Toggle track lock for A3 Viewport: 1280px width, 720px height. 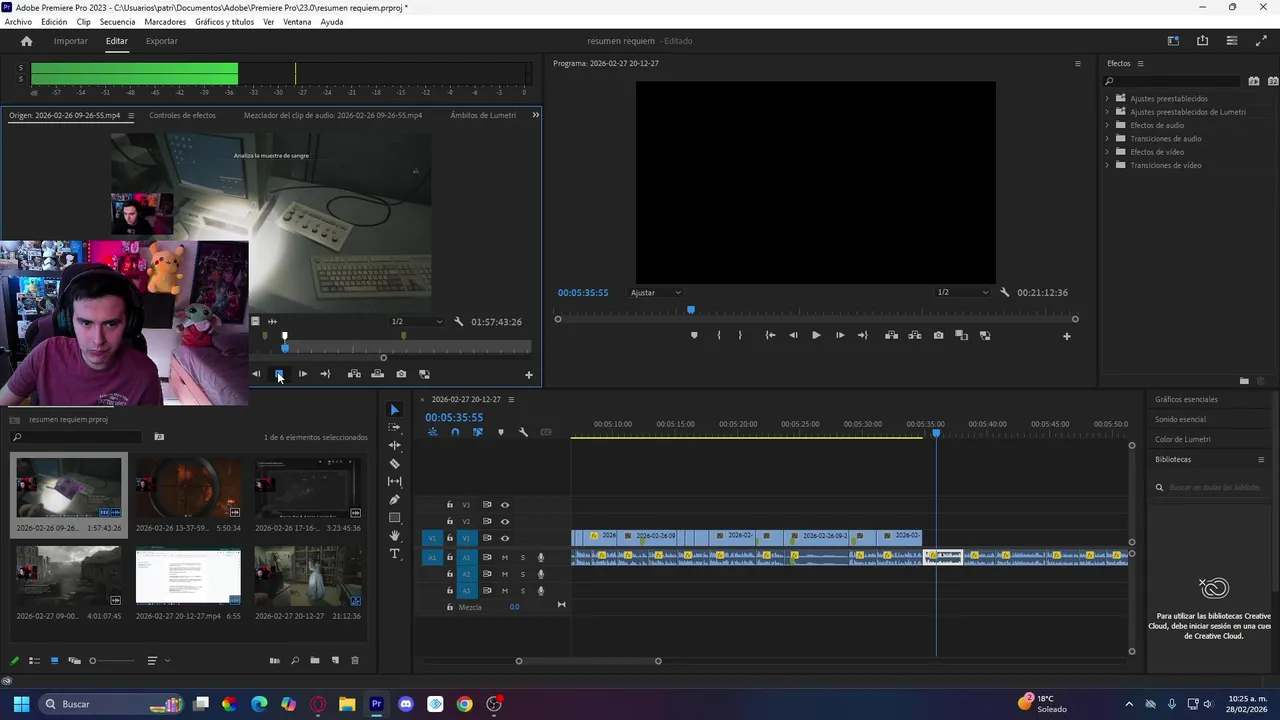click(450, 590)
